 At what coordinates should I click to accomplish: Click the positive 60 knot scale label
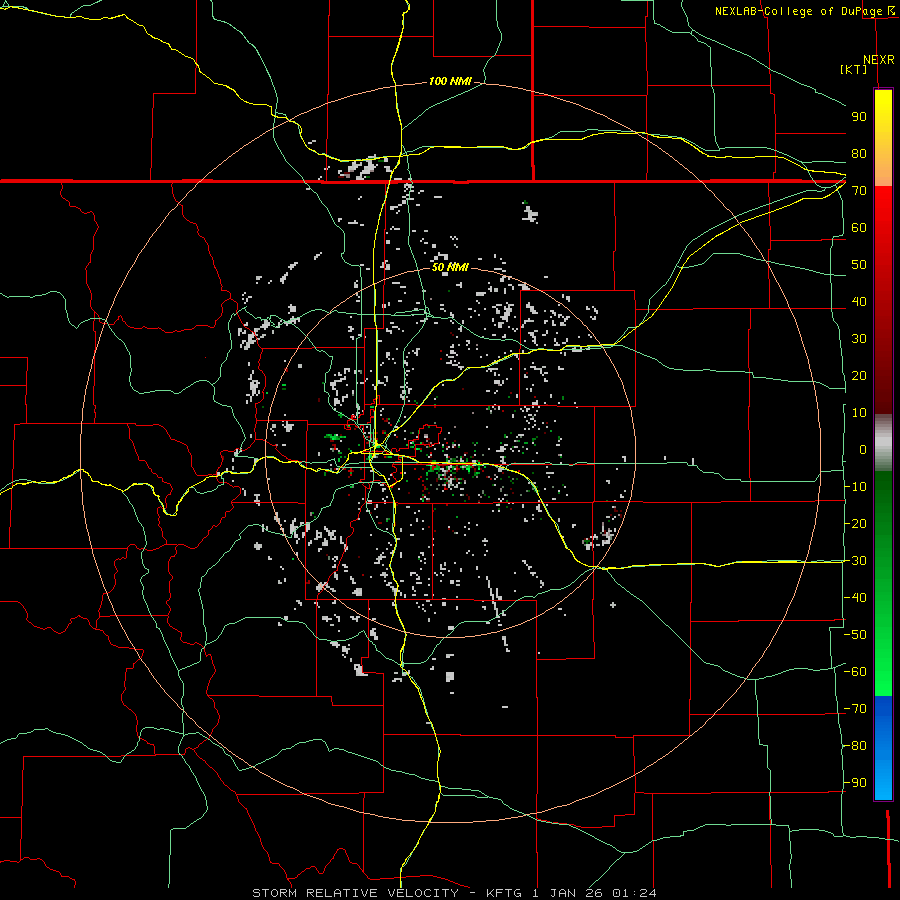click(859, 228)
